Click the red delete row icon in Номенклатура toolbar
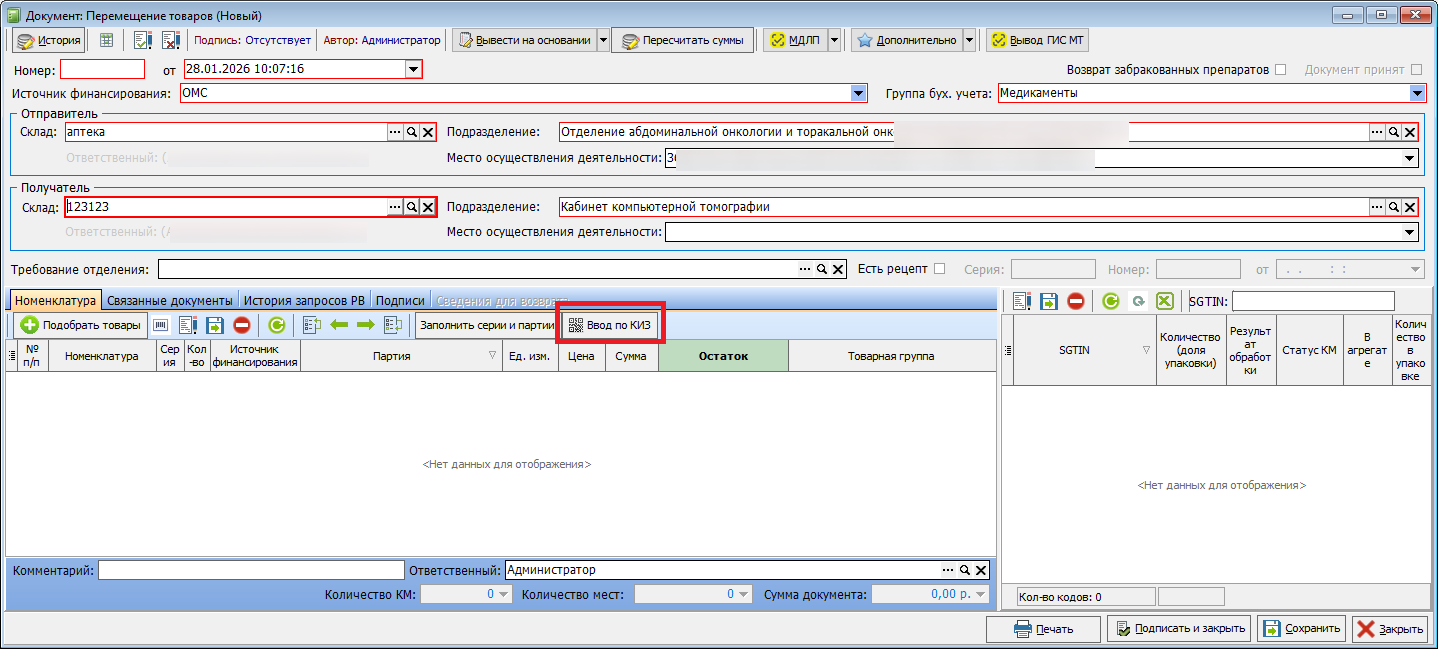The width and height of the screenshot is (1438, 649). point(242,325)
